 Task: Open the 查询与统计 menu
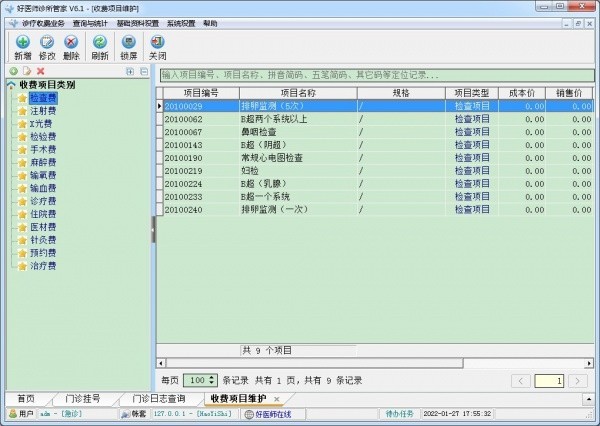(90, 24)
